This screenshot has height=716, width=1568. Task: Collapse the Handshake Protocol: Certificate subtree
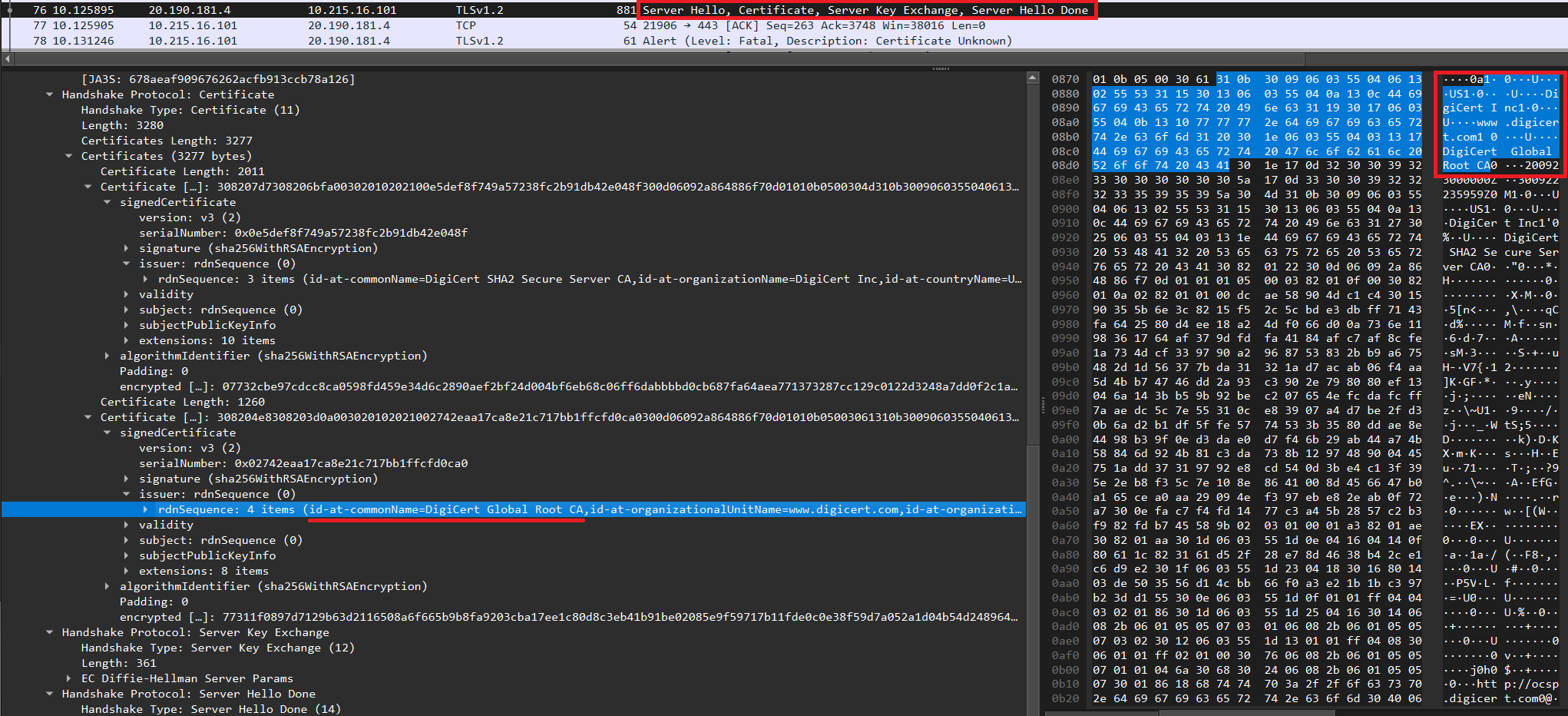tap(50, 94)
